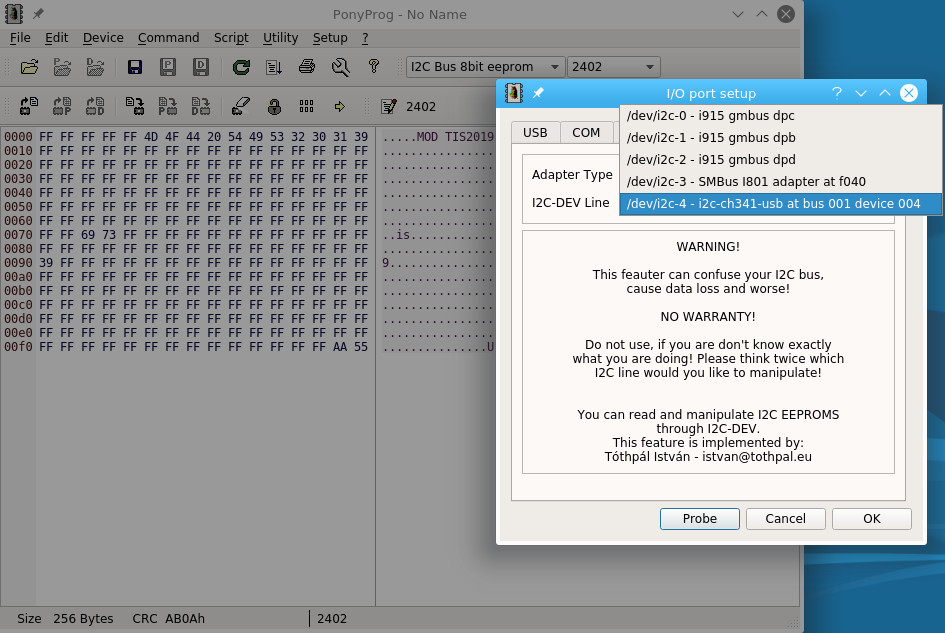This screenshot has width=945, height=633.
Task: Open the File menu
Action: click(x=20, y=37)
